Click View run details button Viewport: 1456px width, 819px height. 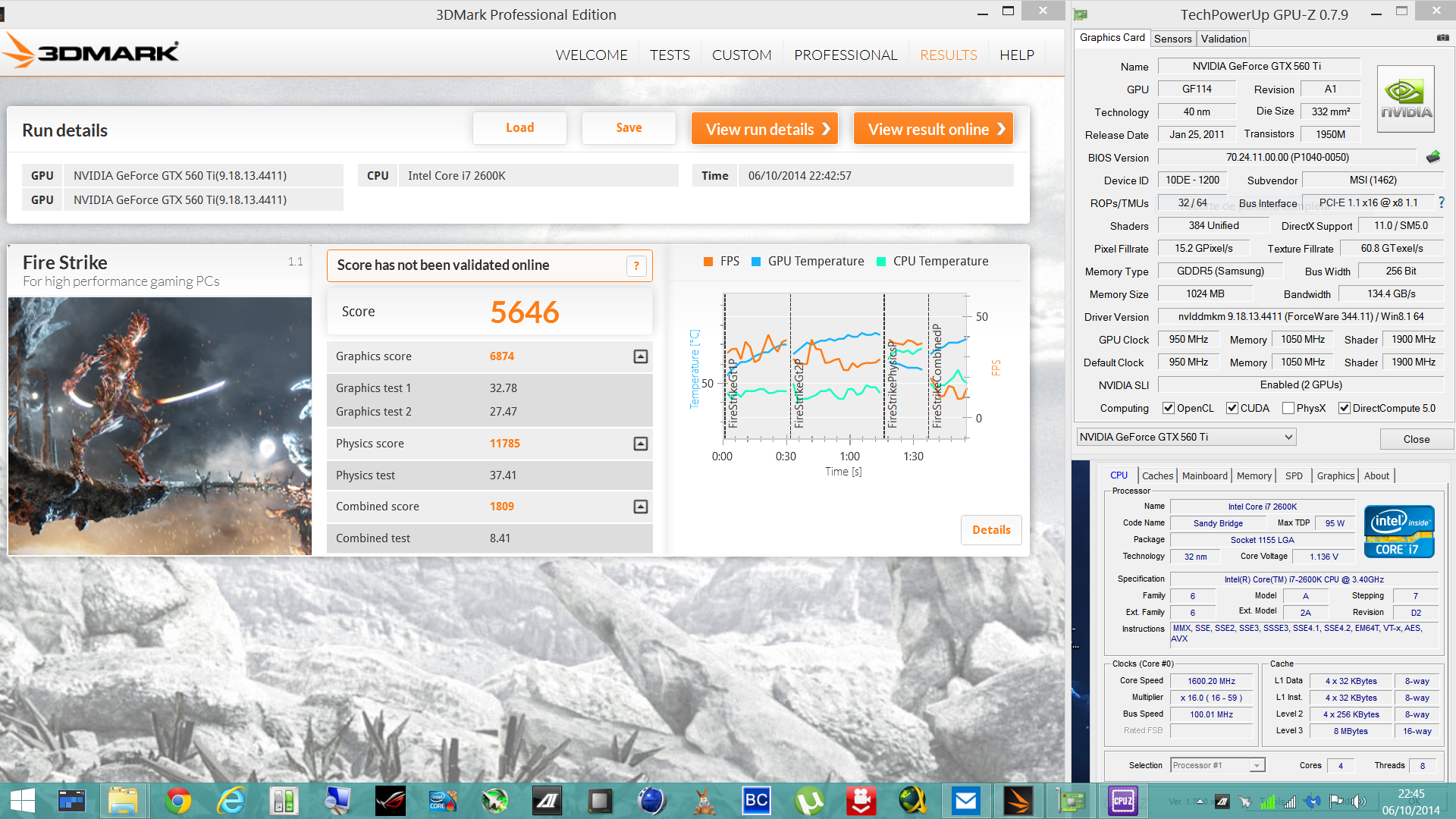[765, 129]
